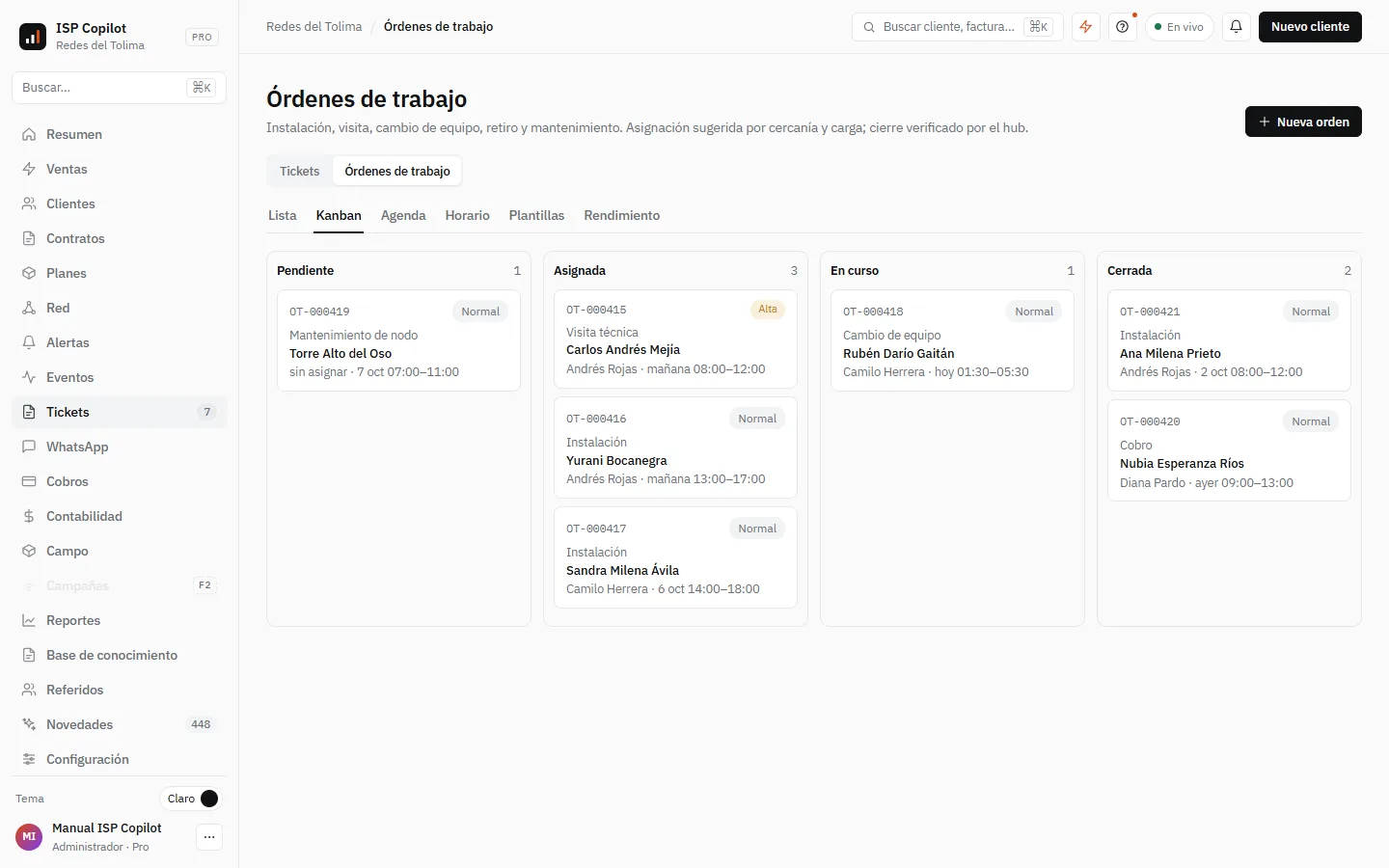This screenshot has width=1389, height=868.
Task: Open work order card OT-000419
Action: pos(398,340)
